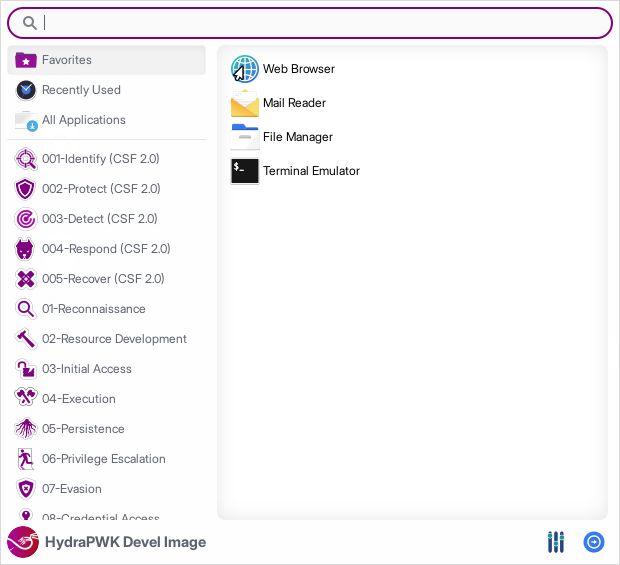
Task: Open 001-Identify (CSF 2.0) category
Action: click(x=100, y=159)
